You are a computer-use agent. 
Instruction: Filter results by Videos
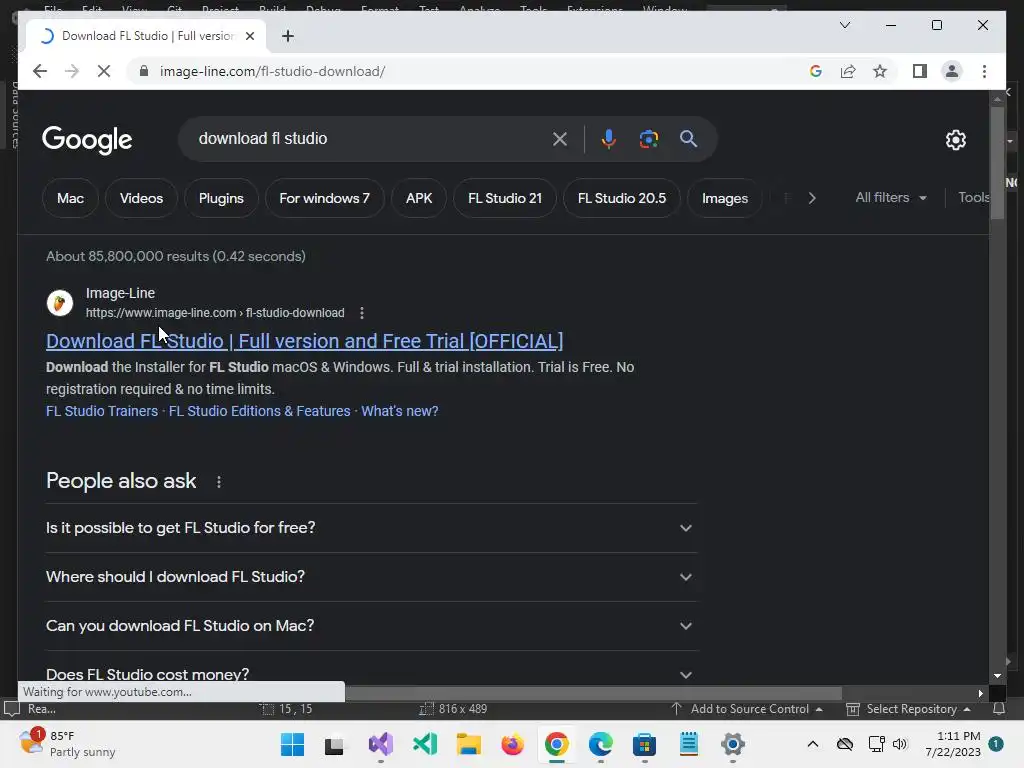141,198
